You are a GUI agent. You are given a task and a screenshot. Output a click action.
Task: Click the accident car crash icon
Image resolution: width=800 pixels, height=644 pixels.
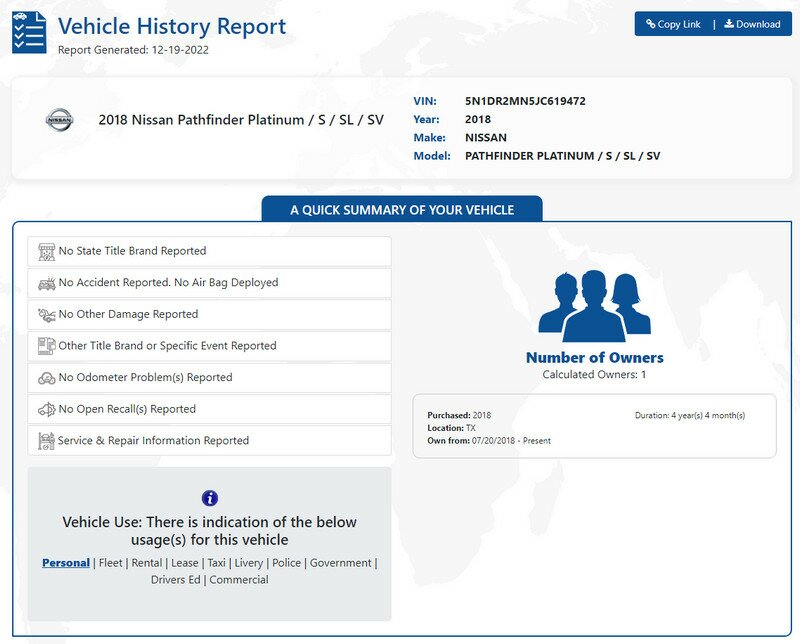(x=46, y=283)
